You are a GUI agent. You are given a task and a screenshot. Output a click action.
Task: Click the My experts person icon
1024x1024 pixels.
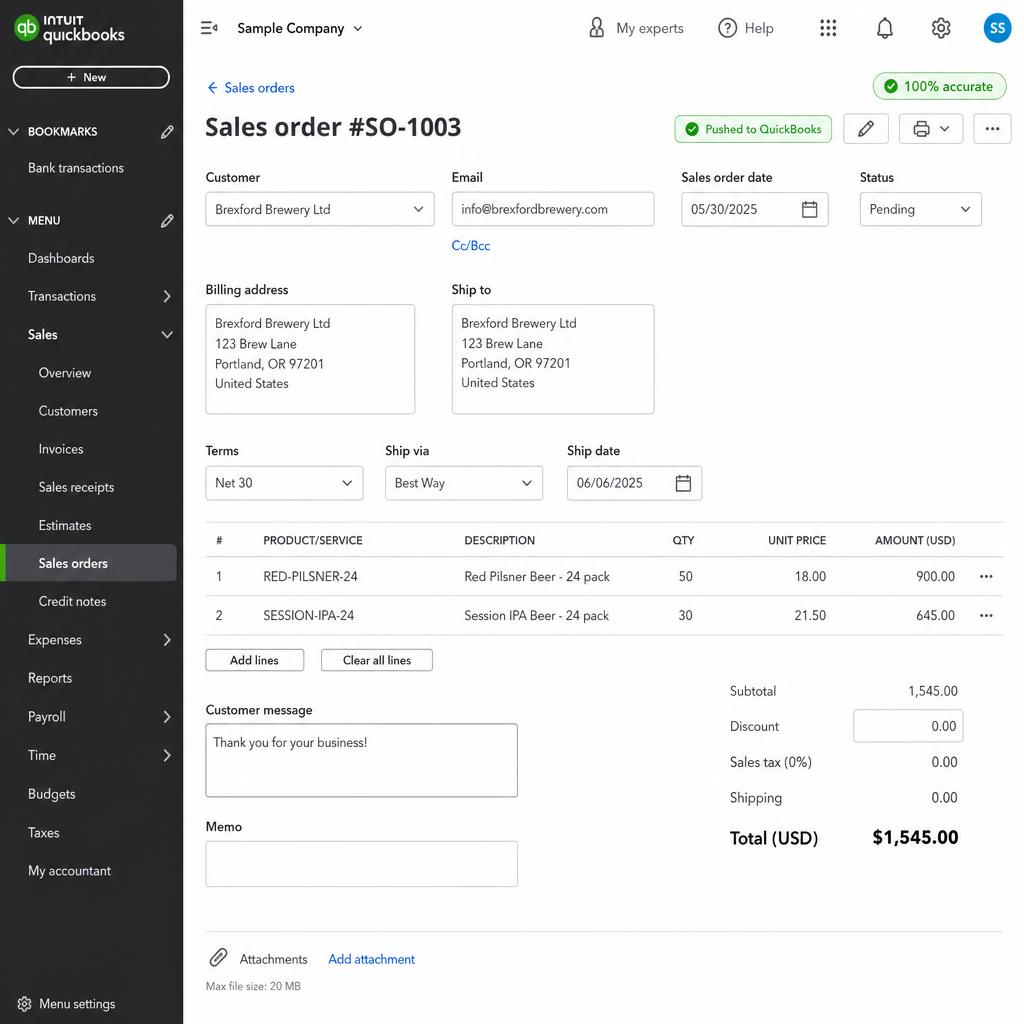[x=596, y=27]
